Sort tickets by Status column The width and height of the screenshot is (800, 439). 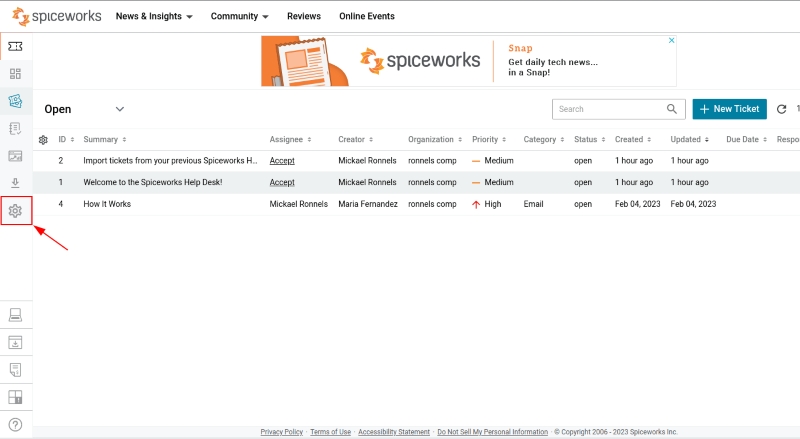589,139
